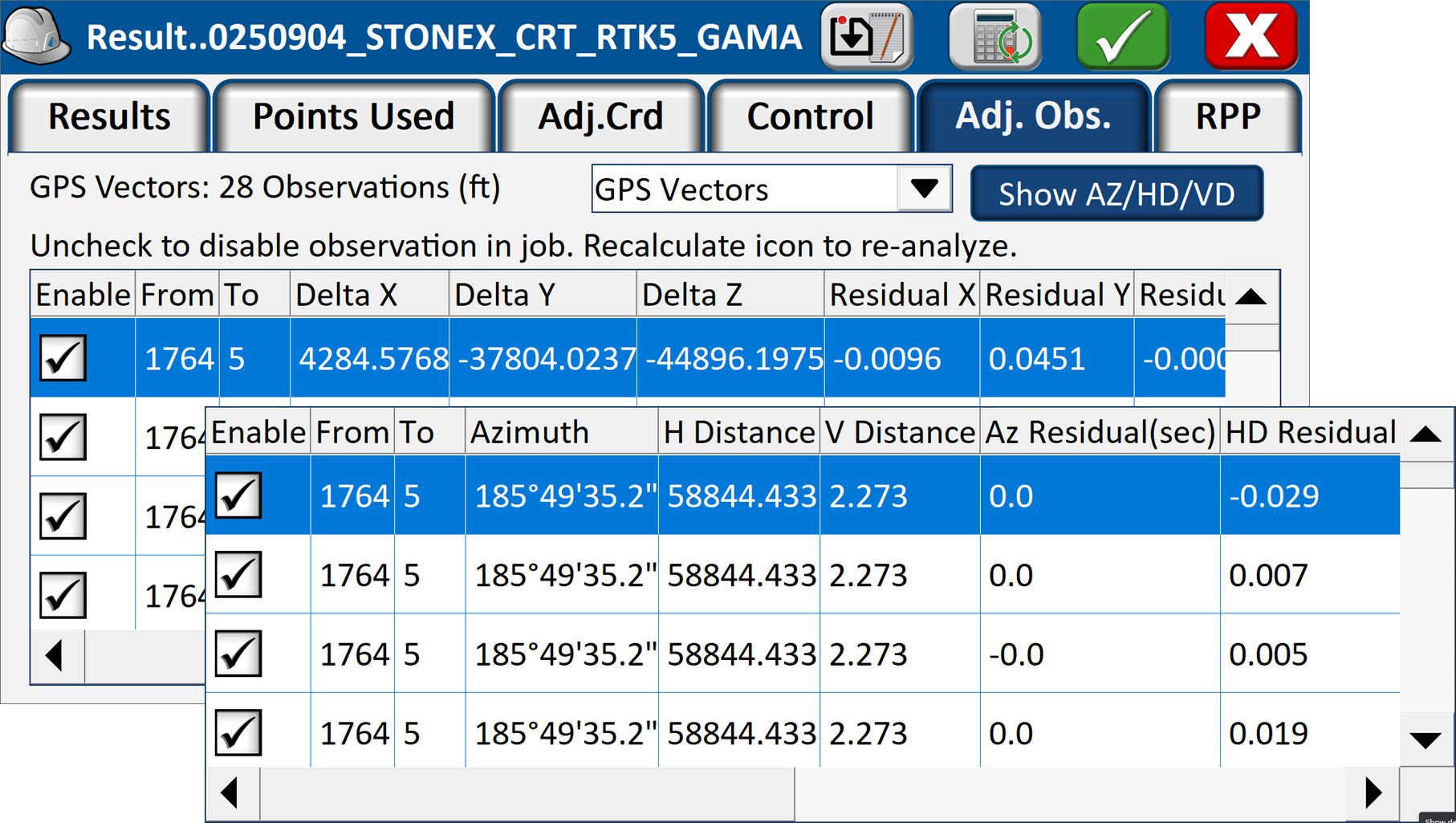The height and width of the screenshot is (823, 1456).
Task: Click the save report notepad icon
Action: pos(867,36)
